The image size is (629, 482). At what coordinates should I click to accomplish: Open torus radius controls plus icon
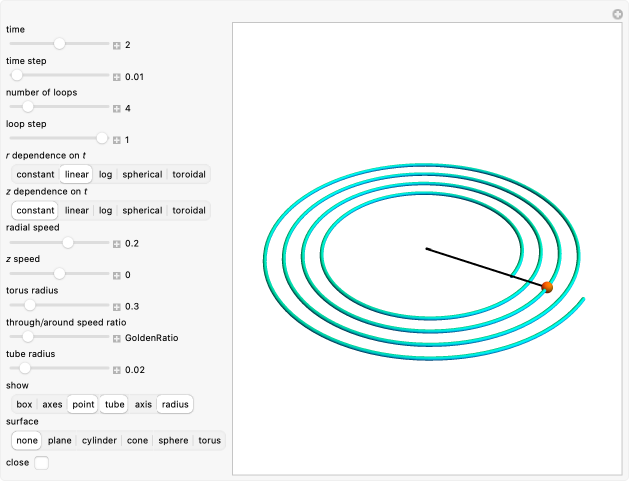(x=117, y=306)
